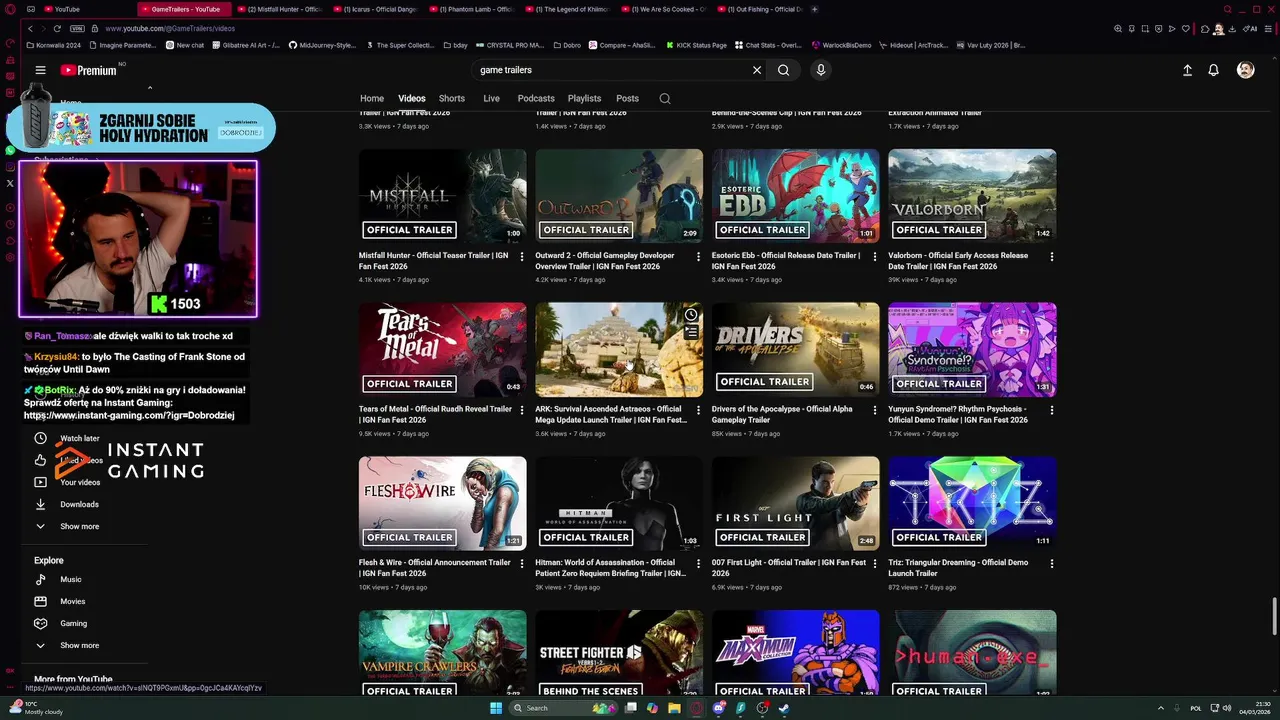Go back with browser back arrow
The width and height of the screenshot is (1280, 720).
click(30, 28)
